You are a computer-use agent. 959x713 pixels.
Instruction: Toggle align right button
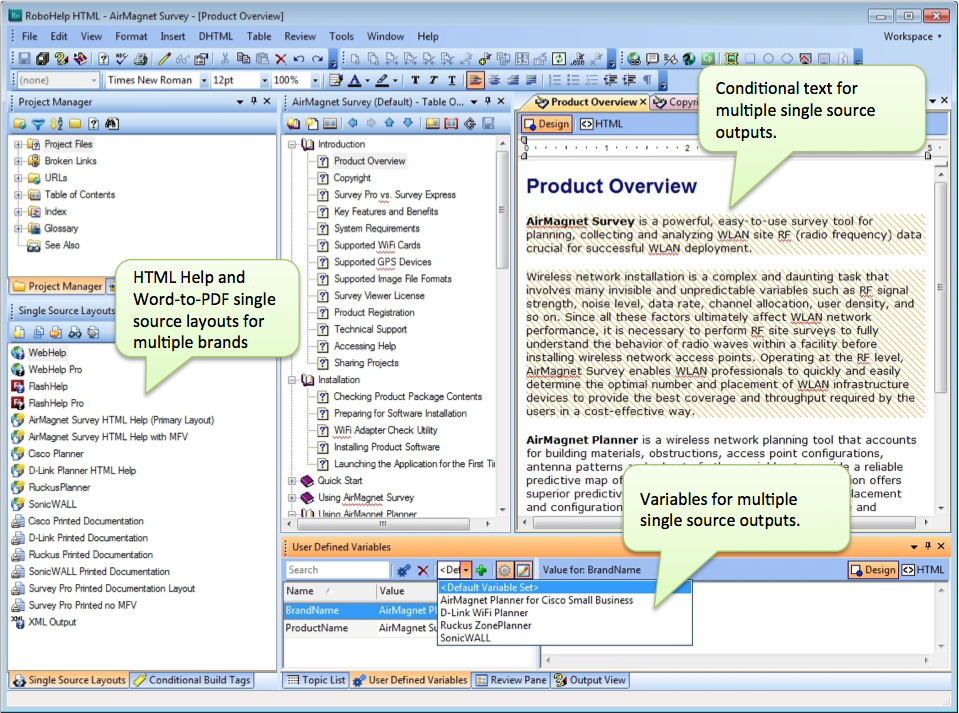(513, 80)
